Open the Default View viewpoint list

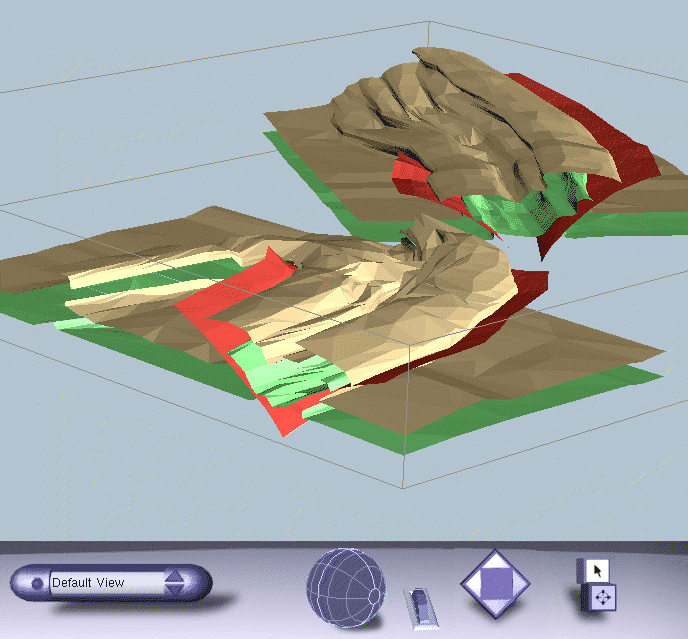coord(107,582)
